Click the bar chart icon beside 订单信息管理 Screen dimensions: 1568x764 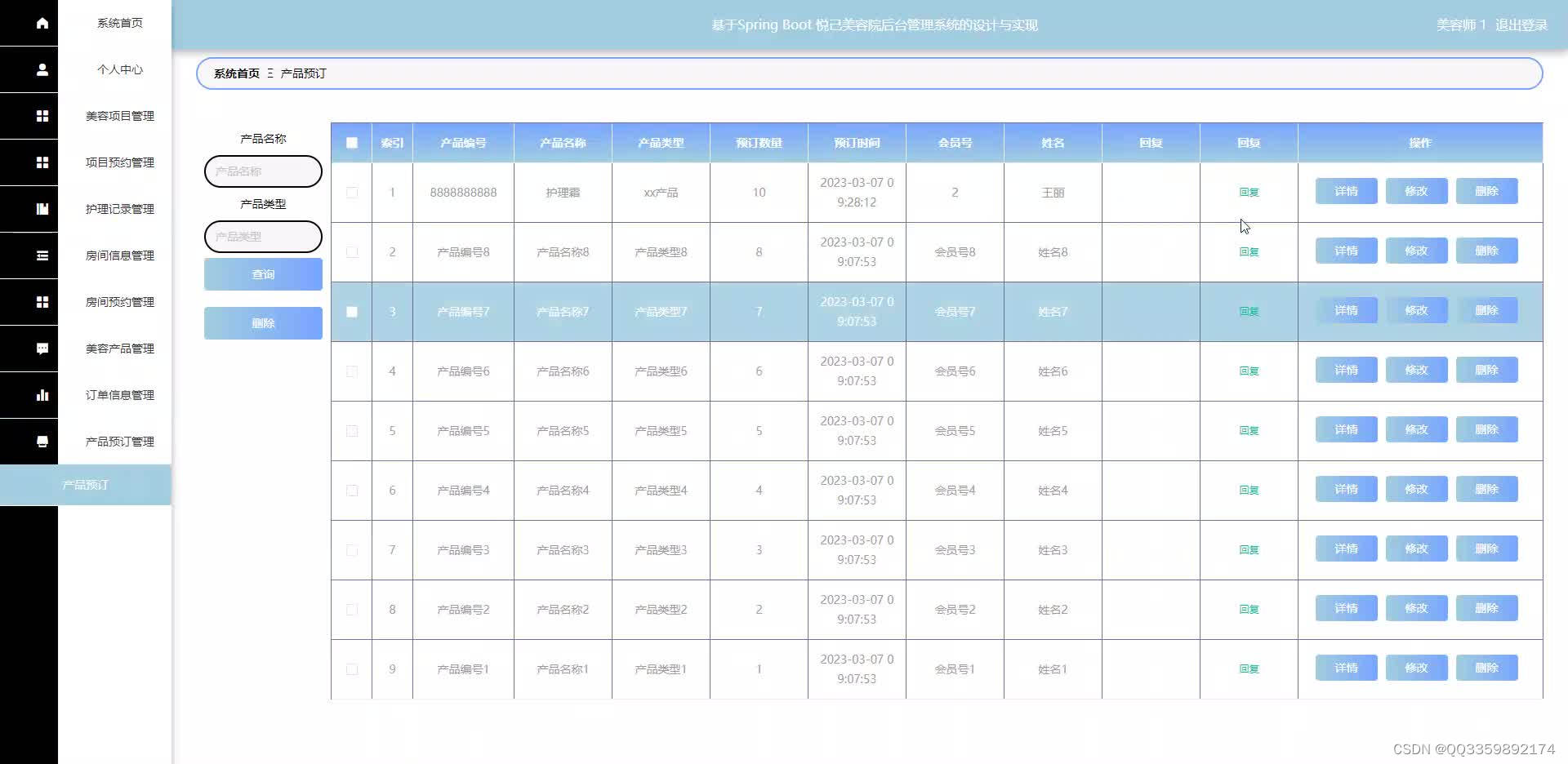(x=42, y=395)
